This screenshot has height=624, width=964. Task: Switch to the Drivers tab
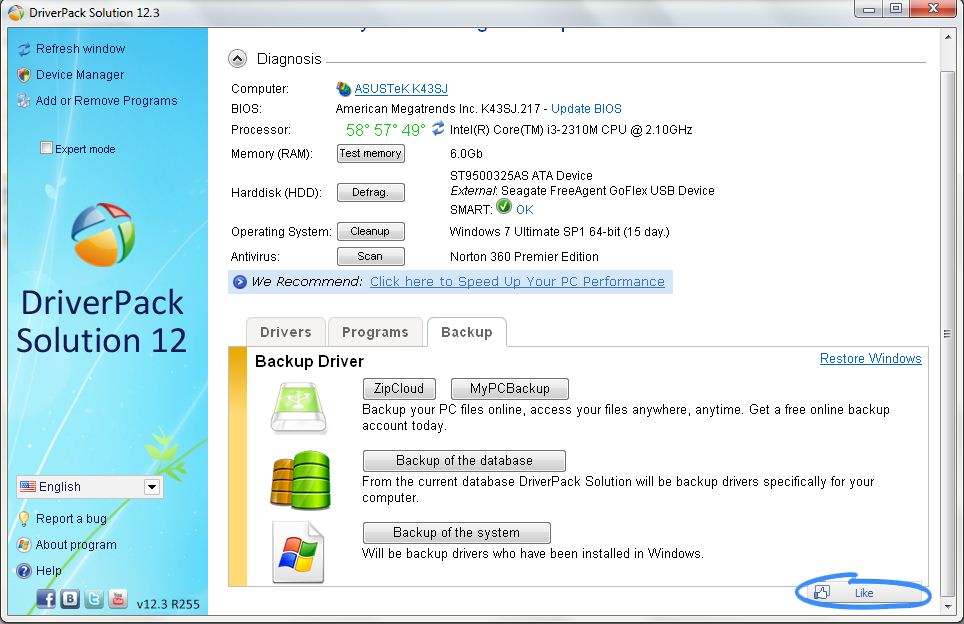[x=286, y=332]
